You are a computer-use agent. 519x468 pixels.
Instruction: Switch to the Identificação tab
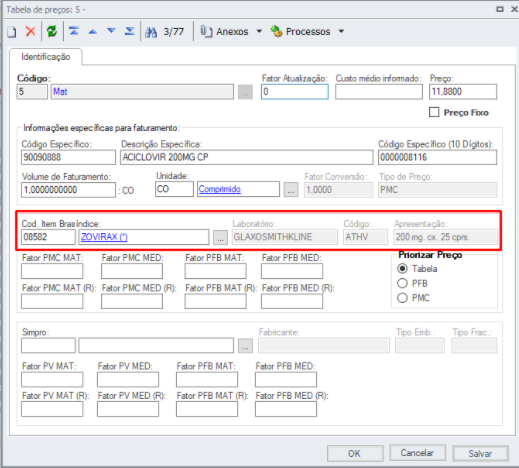(46, 57)
